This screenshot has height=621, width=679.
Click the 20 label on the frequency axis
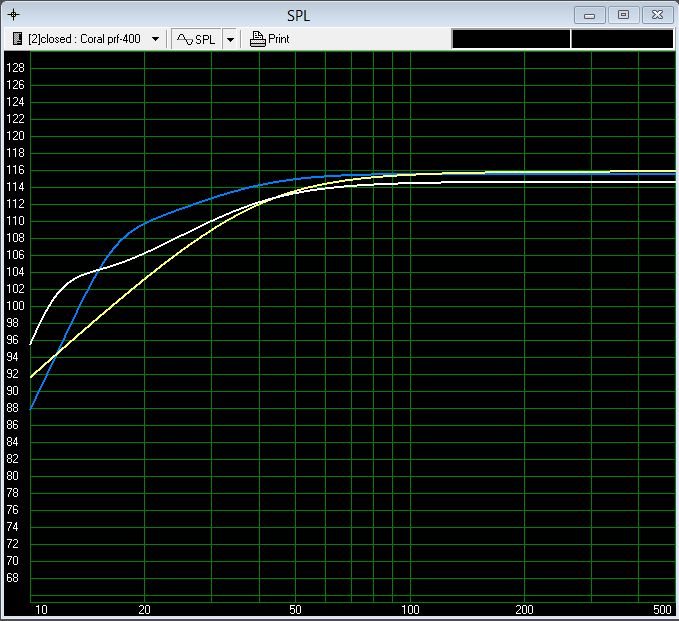[145, 609]
